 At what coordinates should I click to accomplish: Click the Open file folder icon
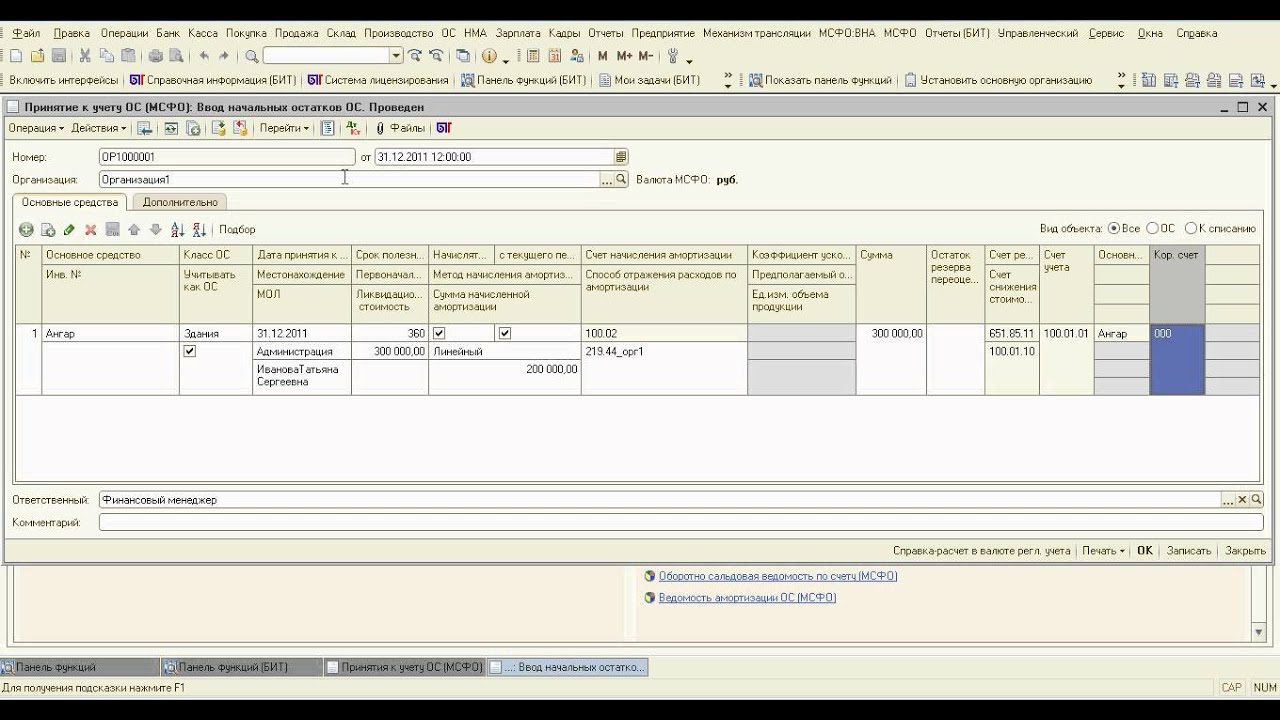(38, 56)
